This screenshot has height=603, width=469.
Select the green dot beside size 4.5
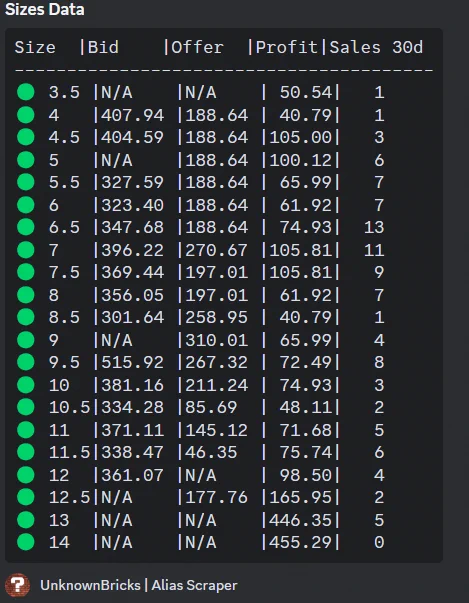[26, 137]
